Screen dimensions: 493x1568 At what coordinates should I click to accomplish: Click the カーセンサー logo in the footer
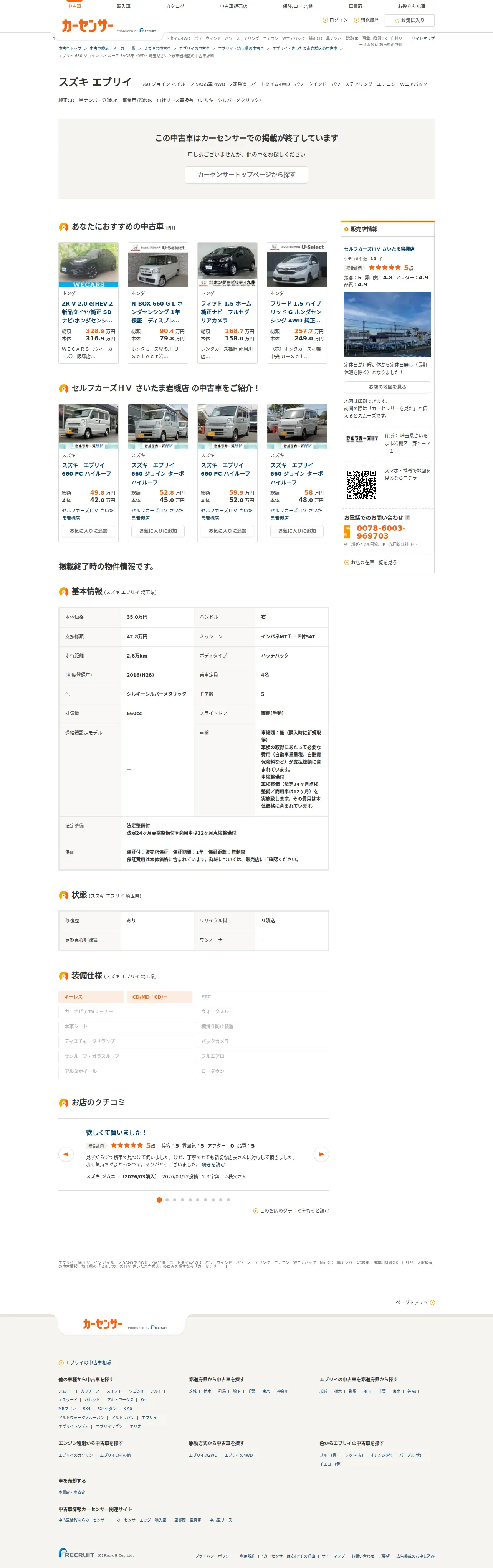(102, 1324)
